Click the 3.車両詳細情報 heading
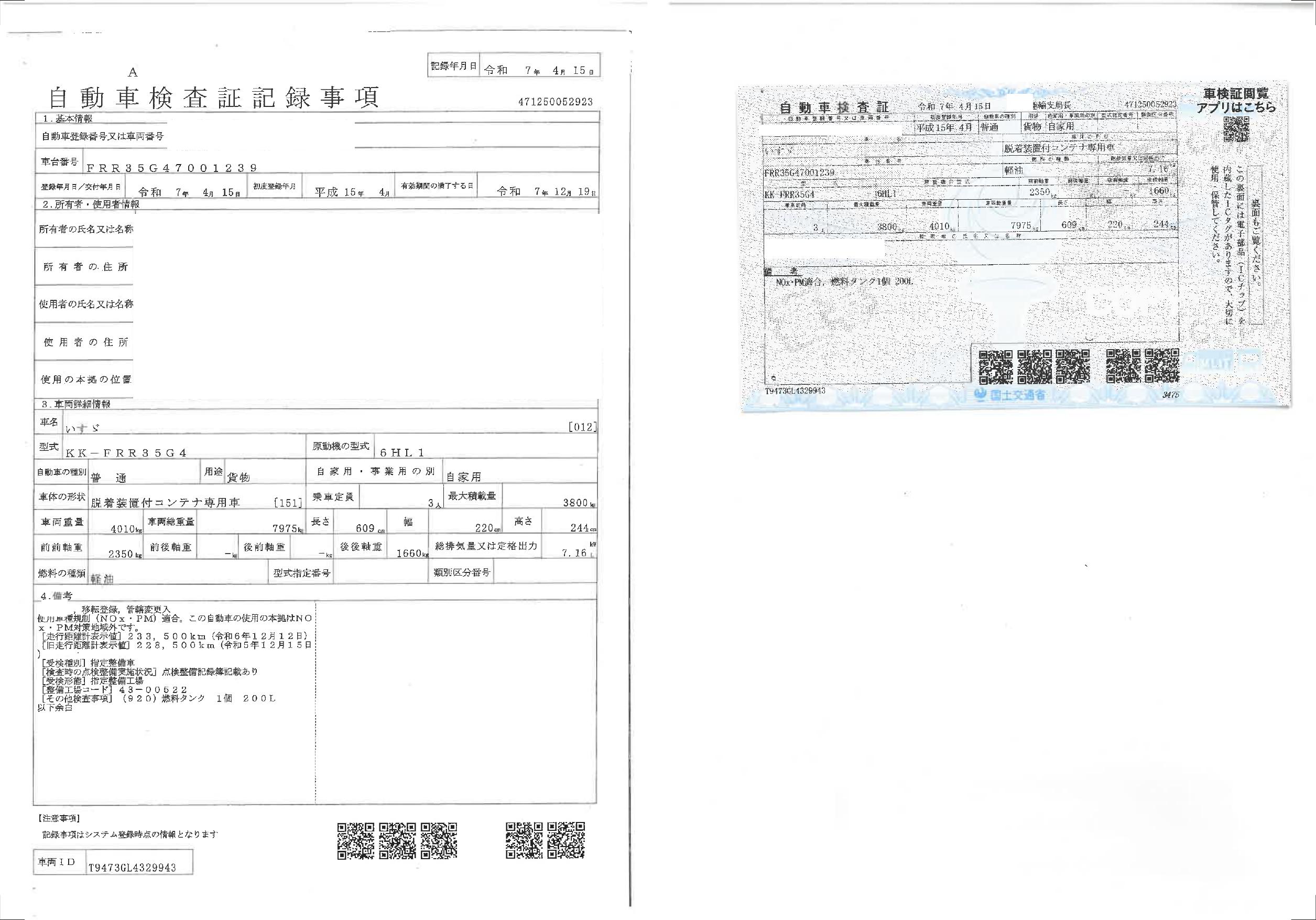 75,404
